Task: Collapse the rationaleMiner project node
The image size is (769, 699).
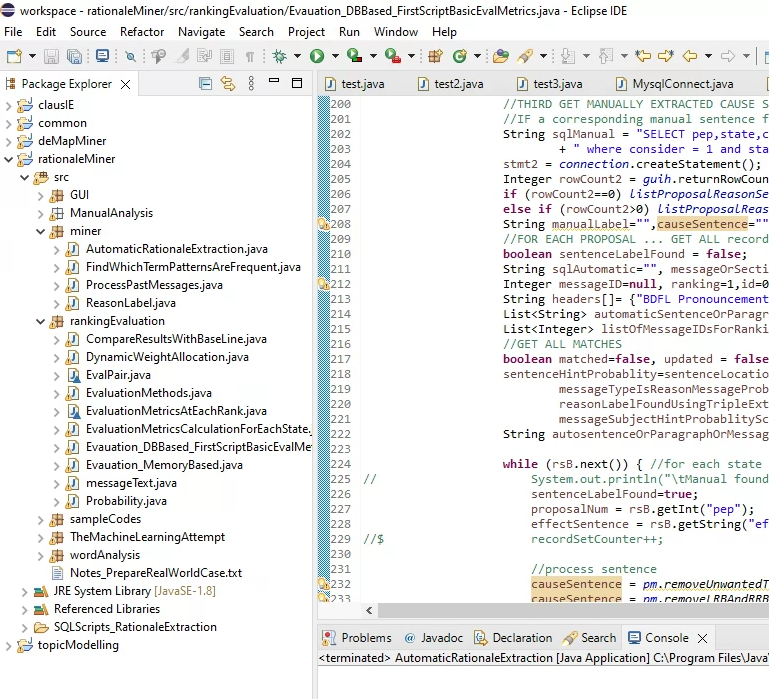Action: click(10, 159)
